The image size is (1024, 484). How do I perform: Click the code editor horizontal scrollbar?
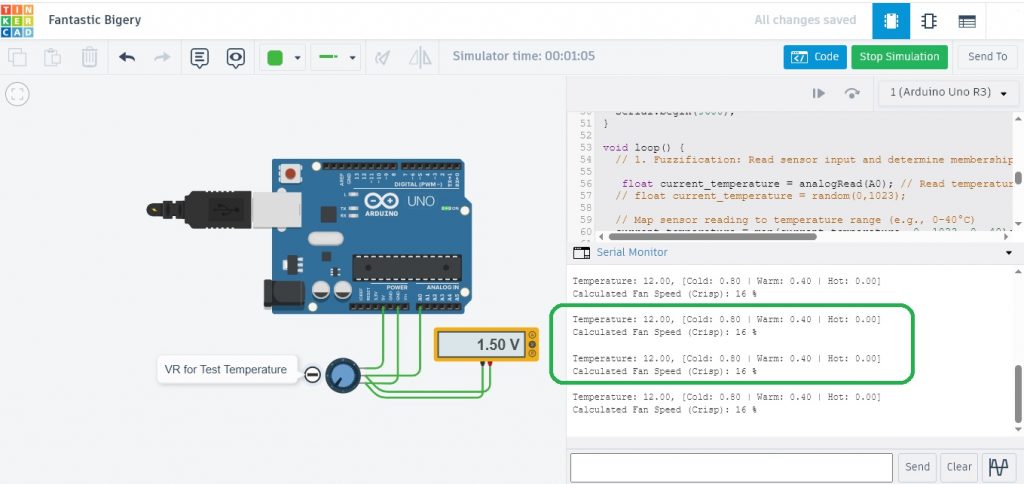pyautogui.click(x=713, y=236)
